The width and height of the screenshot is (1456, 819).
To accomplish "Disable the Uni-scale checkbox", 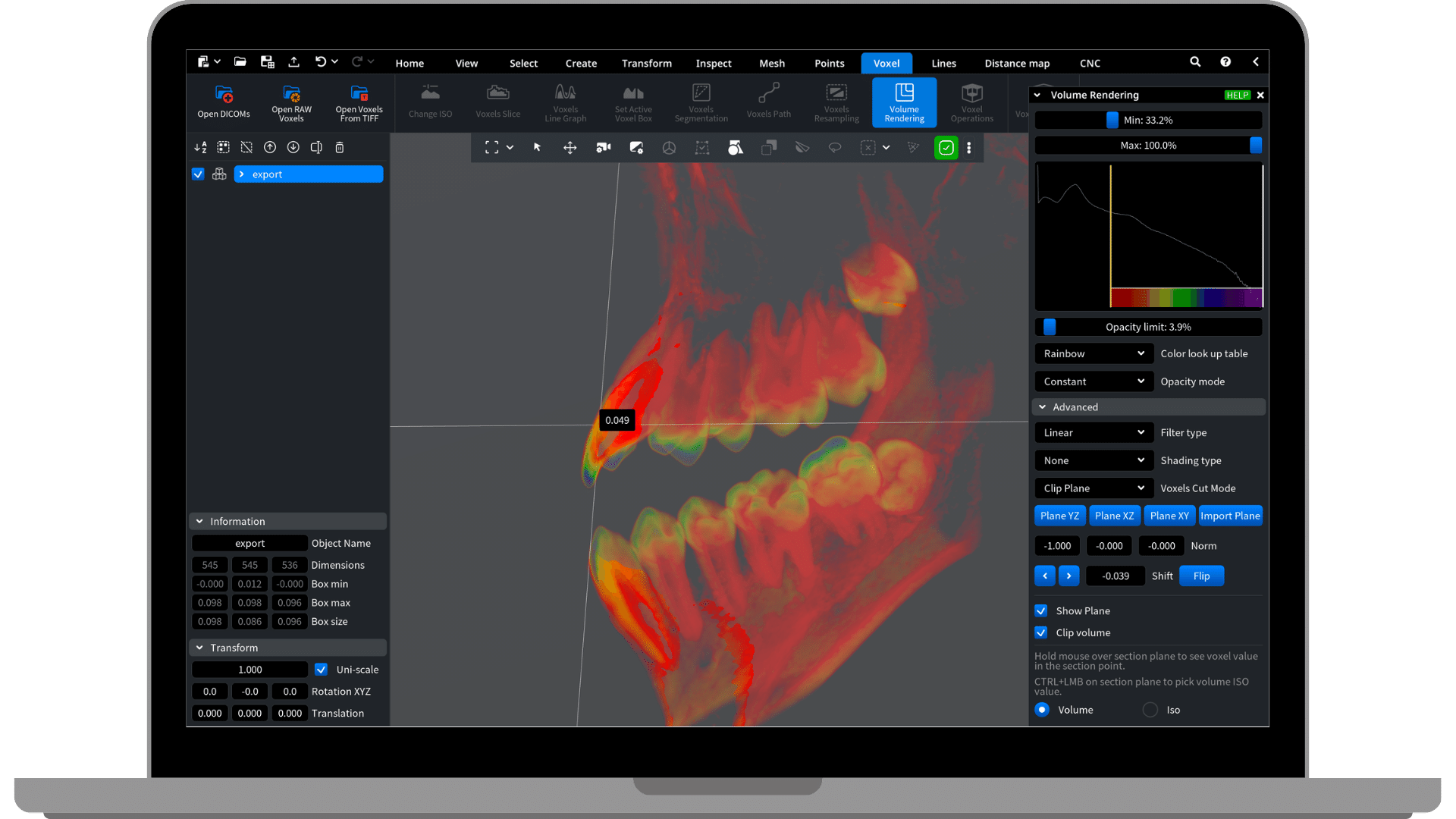I will (321, 670).
